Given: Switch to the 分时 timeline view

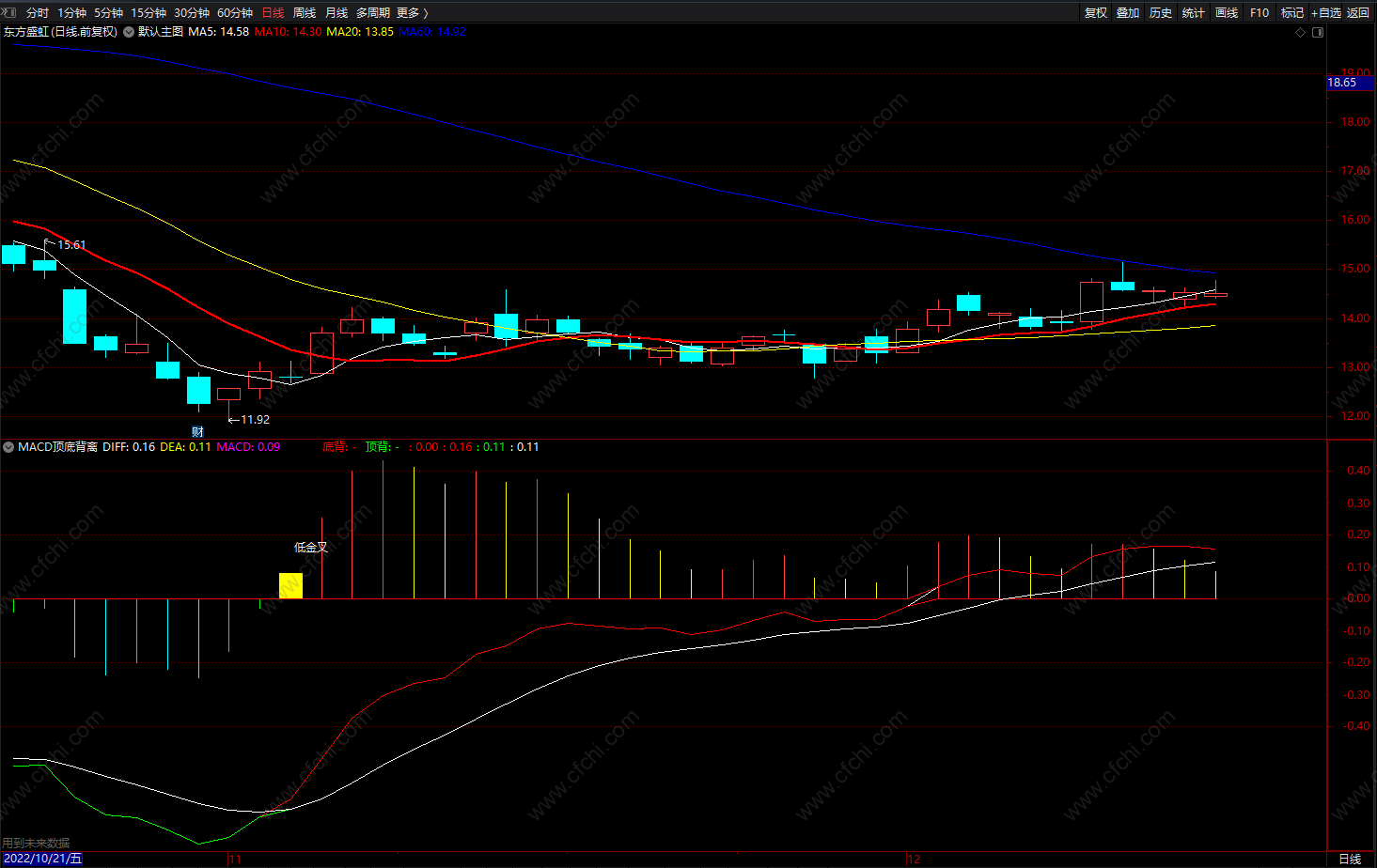Looking at the screenshot, I should pos(38,12).
